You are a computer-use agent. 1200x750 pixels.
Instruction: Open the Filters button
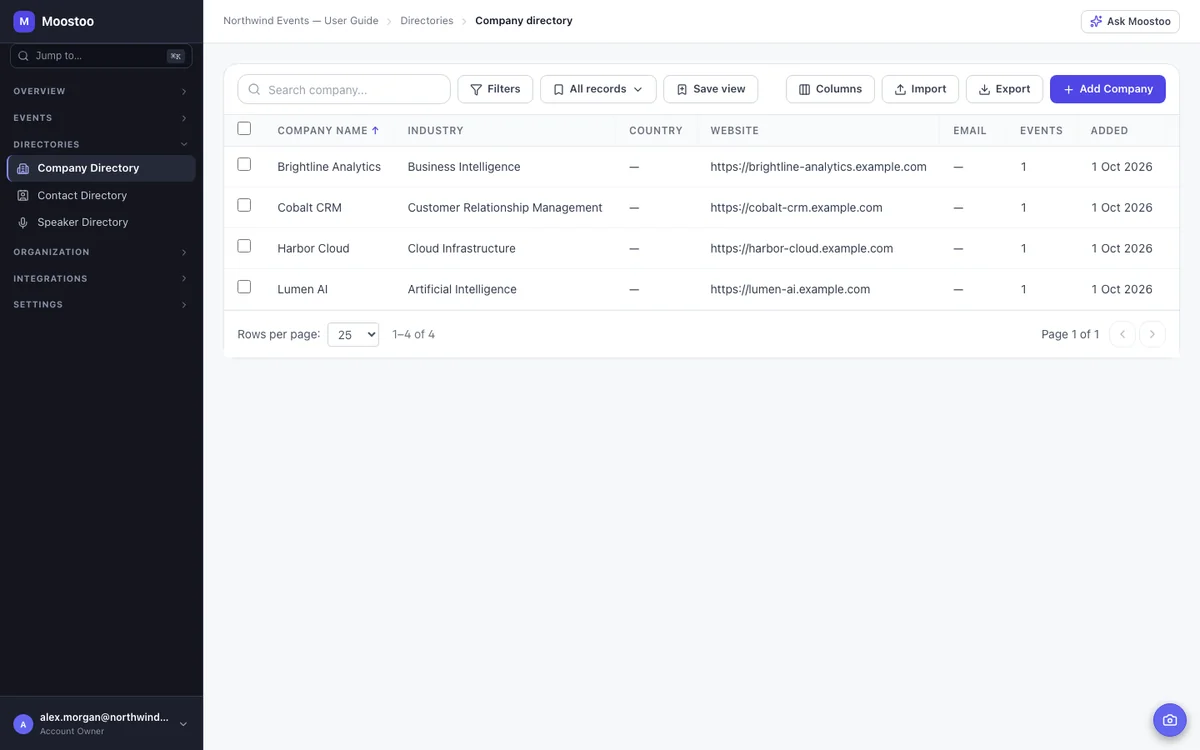tap(495, 89)
